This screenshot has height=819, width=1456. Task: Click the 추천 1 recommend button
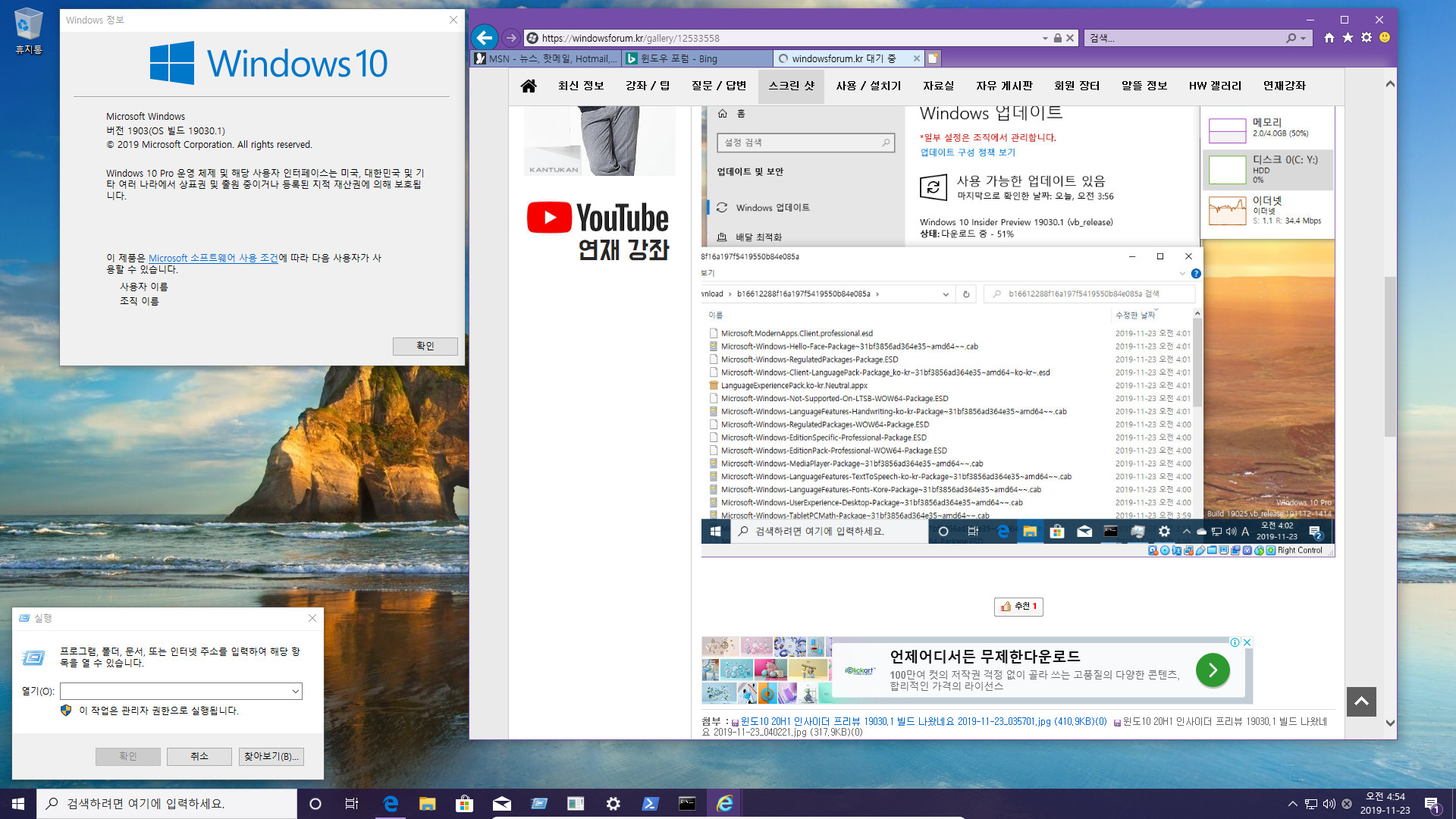point(1018,607)
